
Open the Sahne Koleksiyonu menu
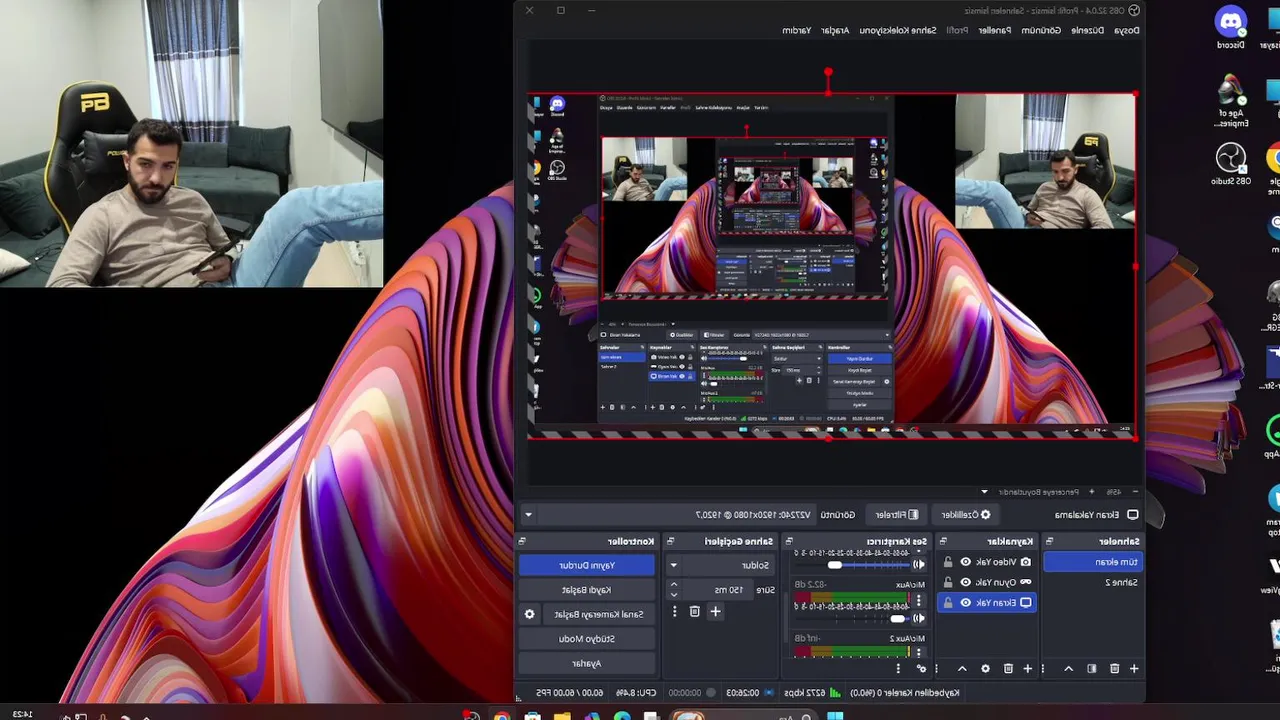[x=898, y=30]
